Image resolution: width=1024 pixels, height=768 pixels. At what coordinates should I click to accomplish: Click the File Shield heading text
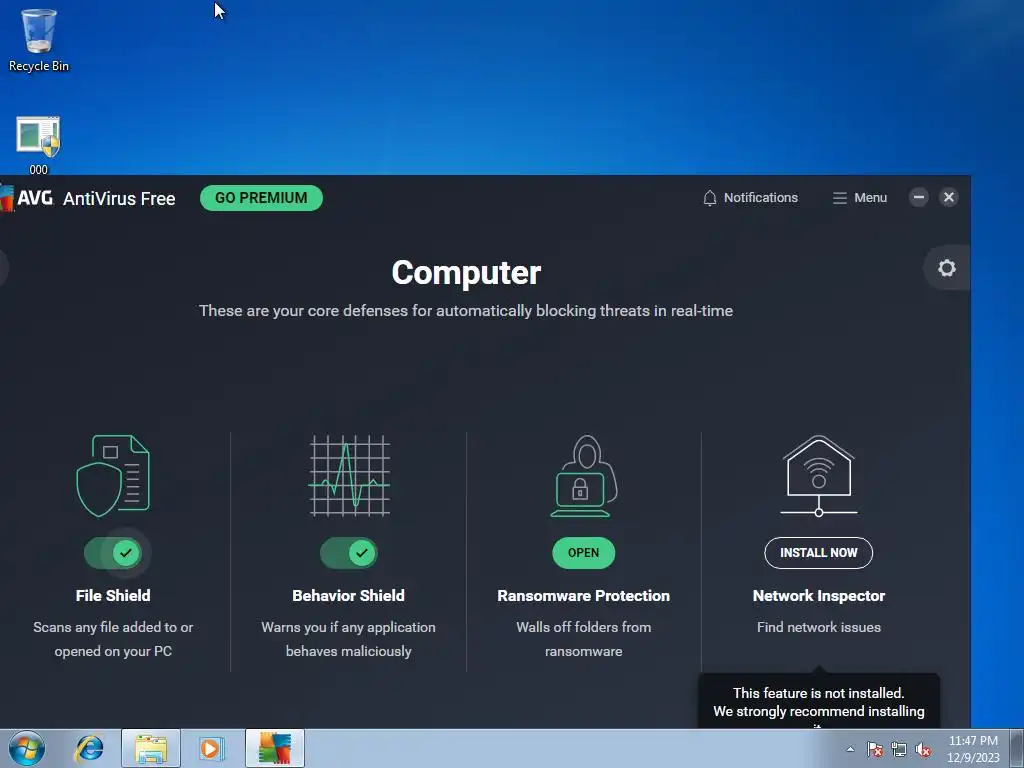click(113, 596)
